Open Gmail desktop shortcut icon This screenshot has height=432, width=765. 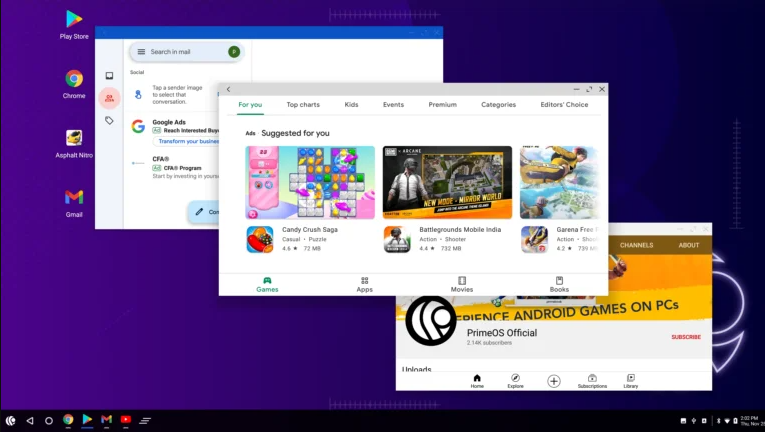pyautogui.click(x=74, y=197)
